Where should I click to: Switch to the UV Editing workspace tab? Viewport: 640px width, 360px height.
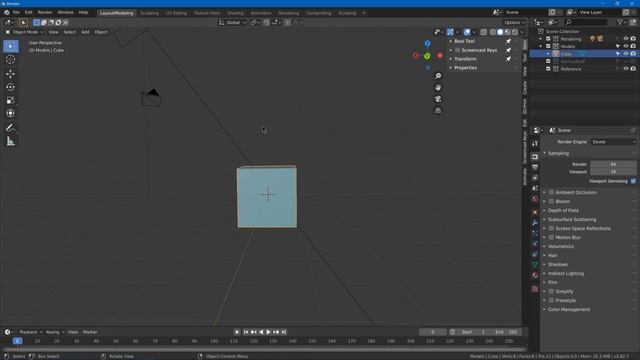coord(176,13)
